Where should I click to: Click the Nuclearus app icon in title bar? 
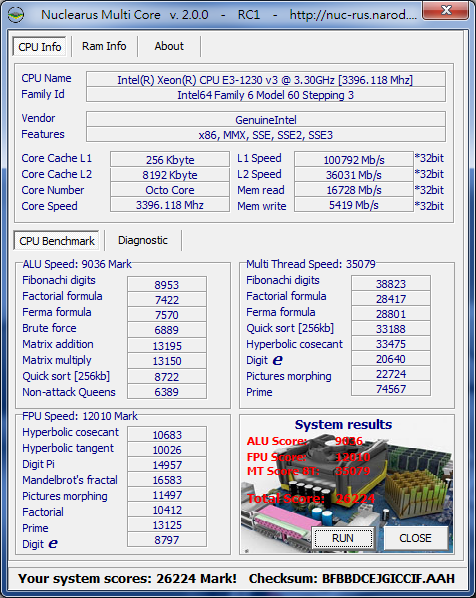16,15
